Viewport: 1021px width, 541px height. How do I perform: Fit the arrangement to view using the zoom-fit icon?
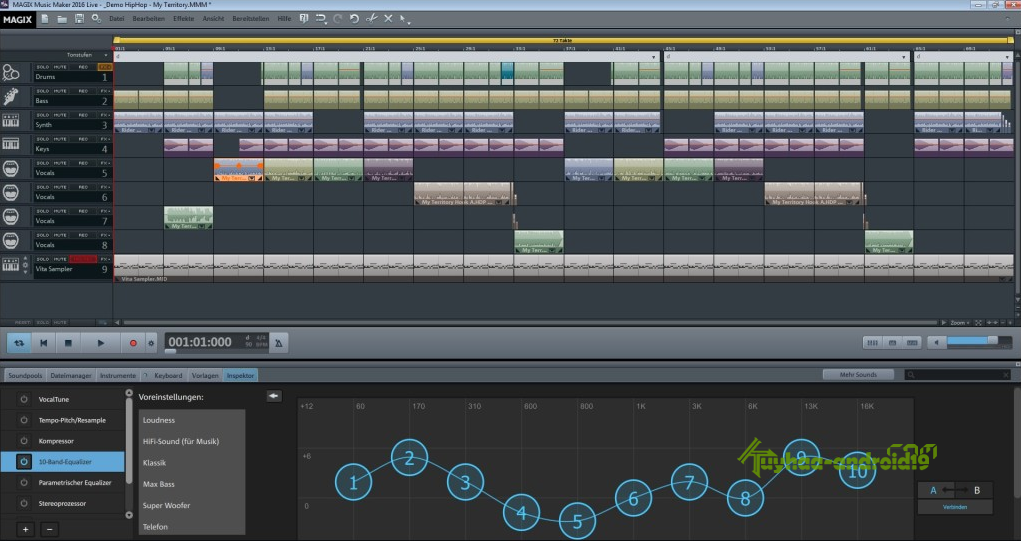979,322
